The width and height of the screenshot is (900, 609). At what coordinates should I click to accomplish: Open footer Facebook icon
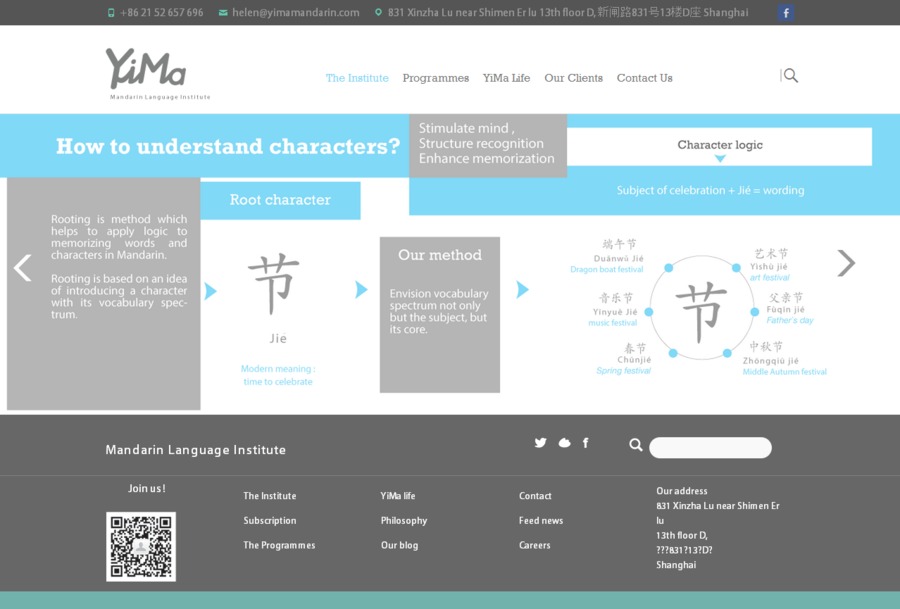point(585,443)
